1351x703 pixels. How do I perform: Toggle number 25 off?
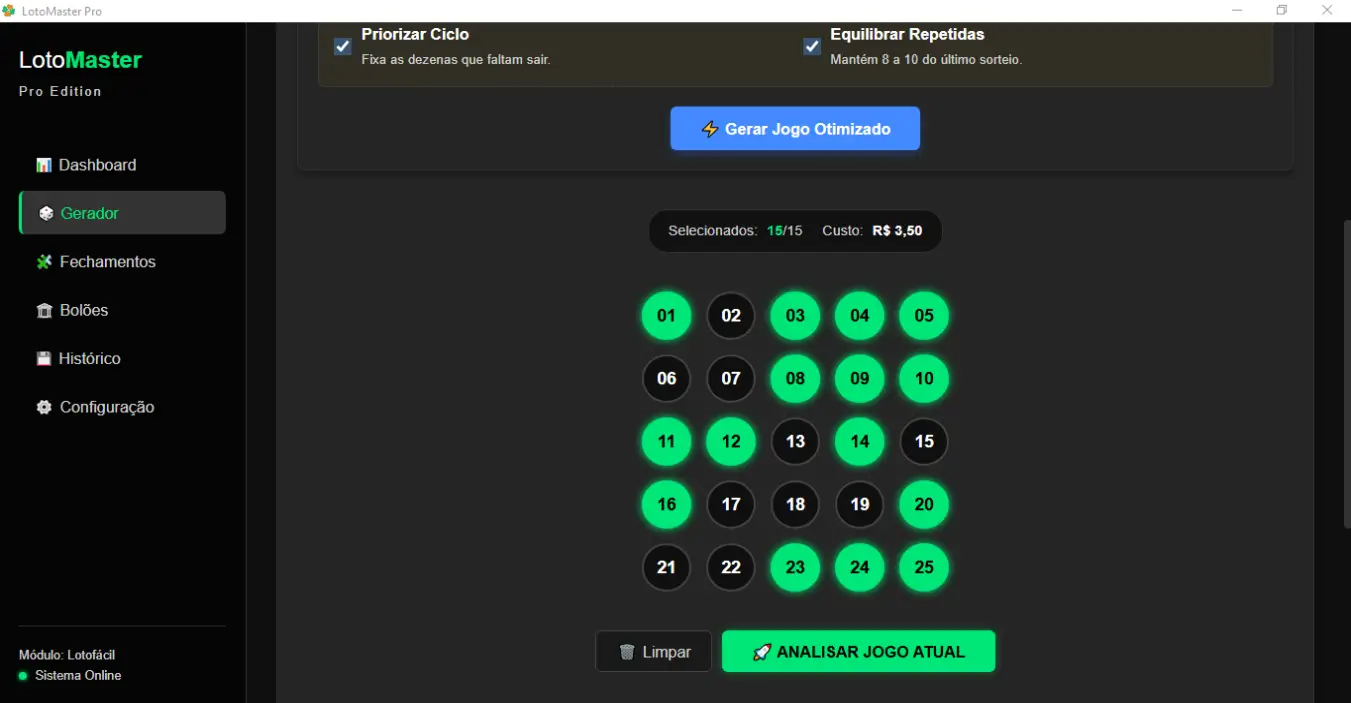[x=924, y=568]
